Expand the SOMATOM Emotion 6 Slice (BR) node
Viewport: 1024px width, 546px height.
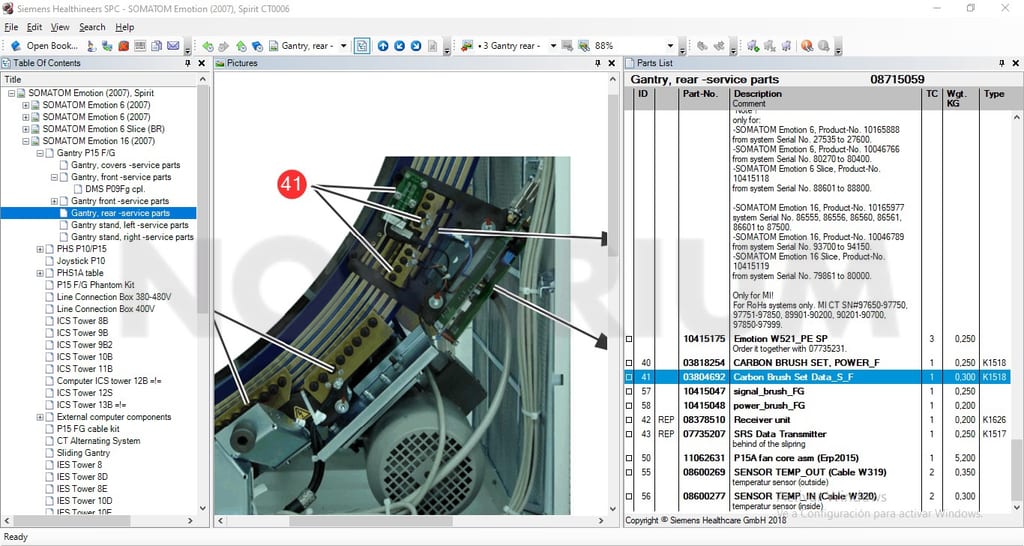(25, 129)
